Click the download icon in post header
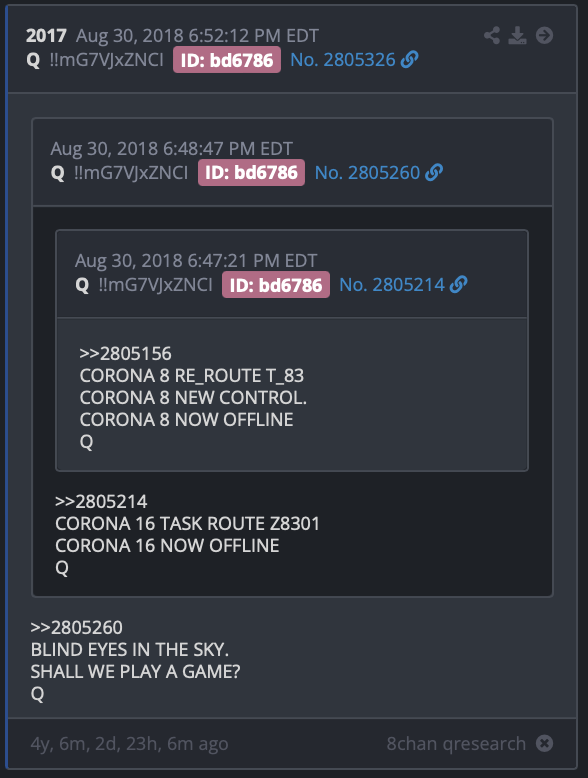588x778 pixels. tap(518, 35)
